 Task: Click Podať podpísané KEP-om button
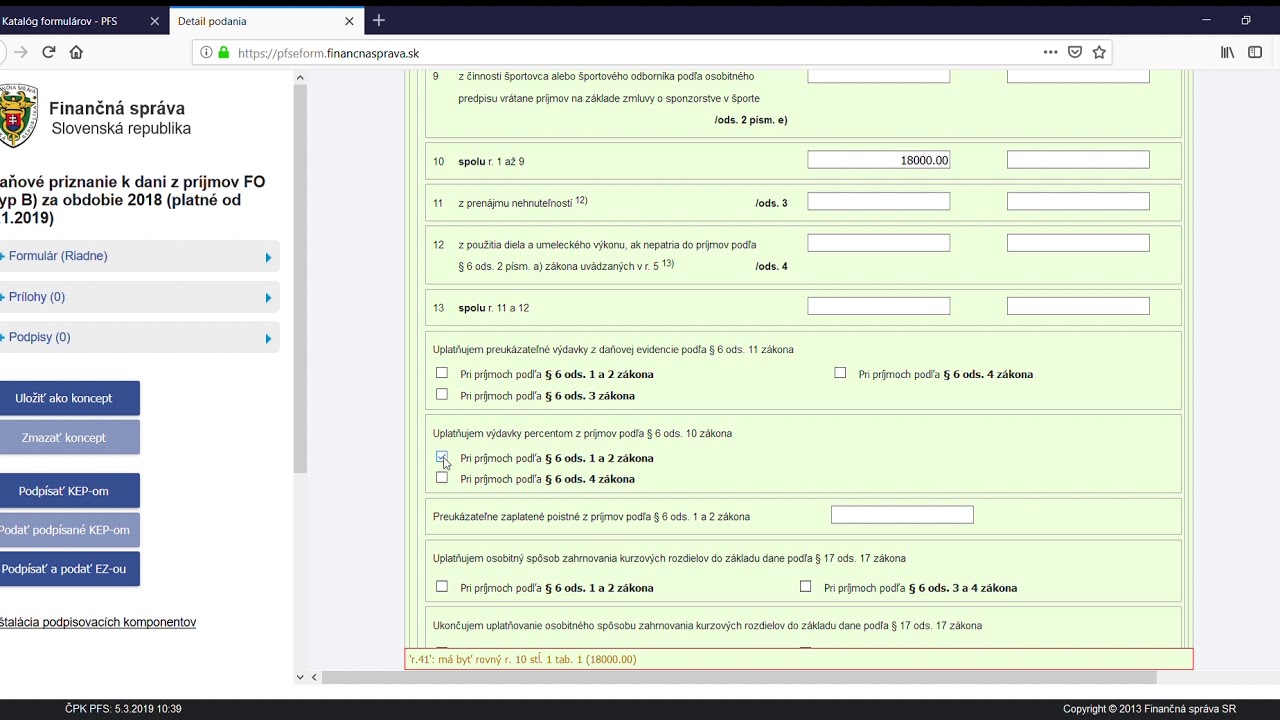pos(69,530)
